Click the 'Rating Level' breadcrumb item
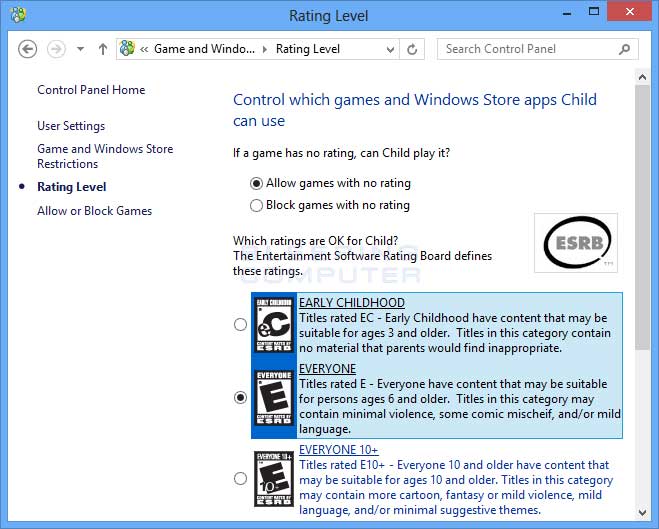Viewport: 659px width, 529px height. click(308, 49)
